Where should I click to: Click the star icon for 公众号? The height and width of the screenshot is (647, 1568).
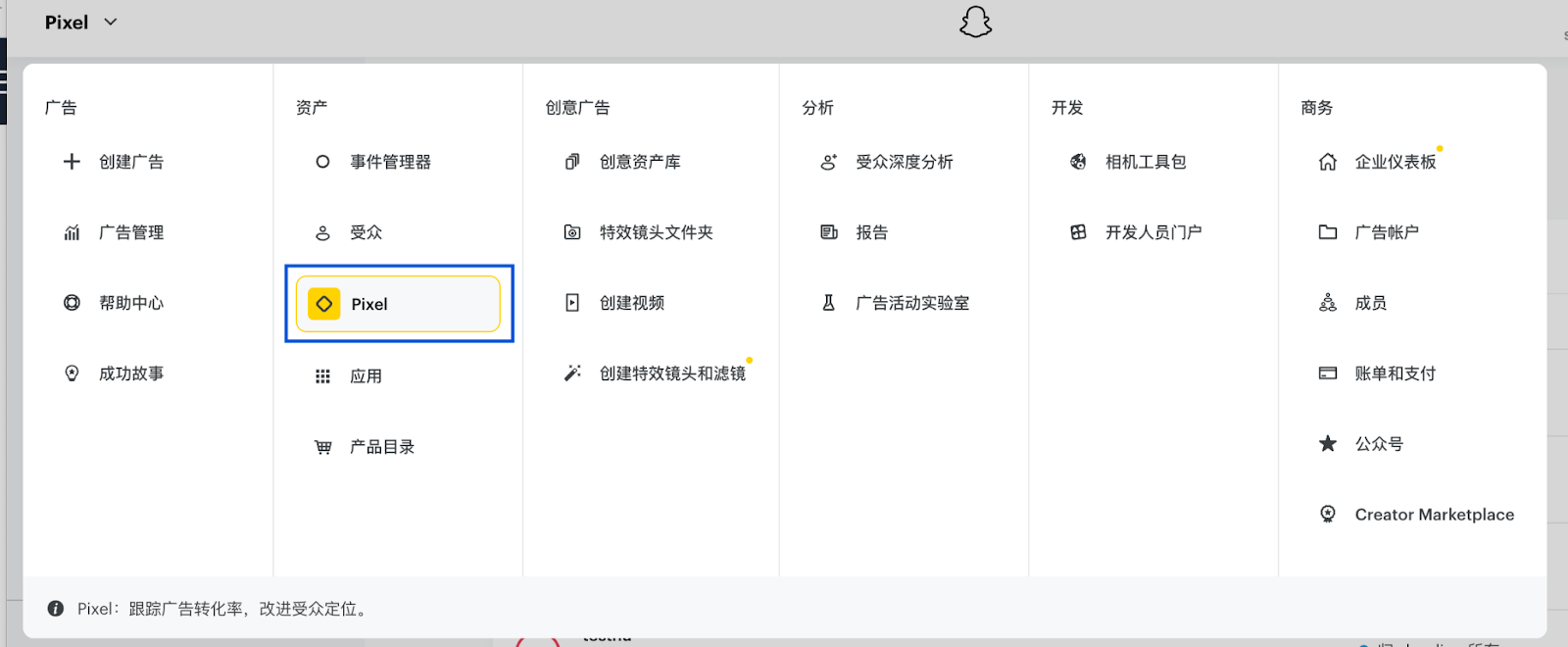(1328, 444)
